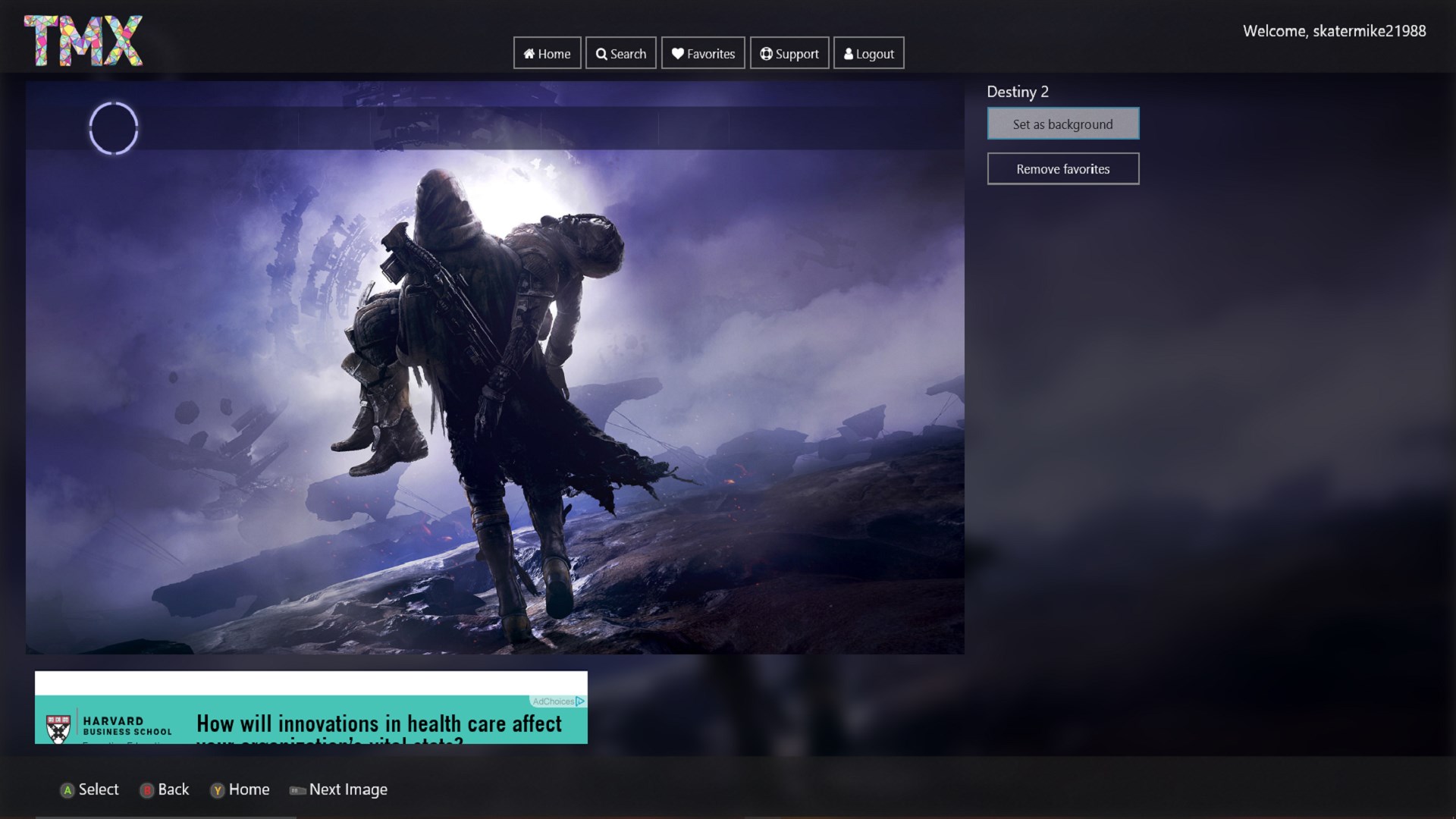Click the Set as background button

click(1062, 123)
